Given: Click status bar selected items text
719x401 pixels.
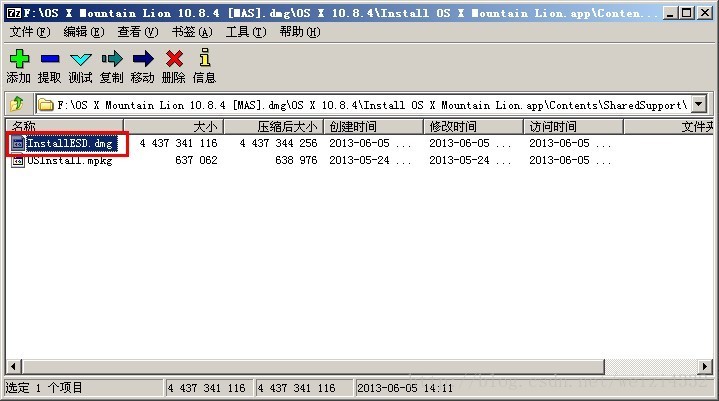Looking at the screenshot, I should [x=44, y=388].
